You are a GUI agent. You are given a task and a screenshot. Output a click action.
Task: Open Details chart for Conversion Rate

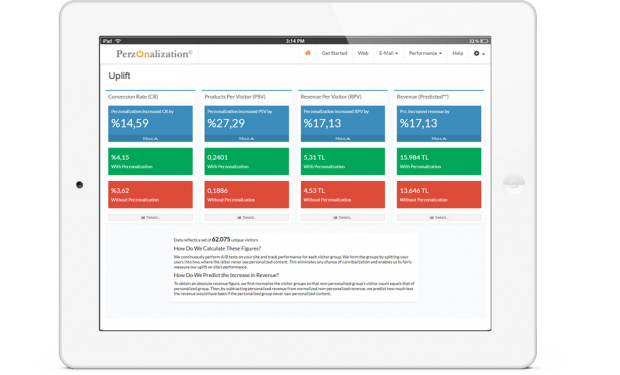[150, 218]
